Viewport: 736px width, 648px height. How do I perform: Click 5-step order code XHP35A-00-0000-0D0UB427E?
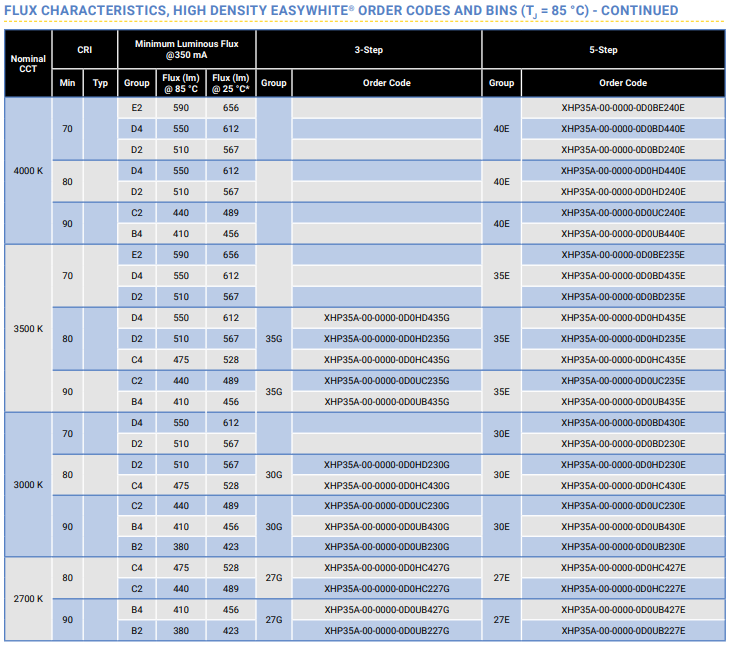623,610
